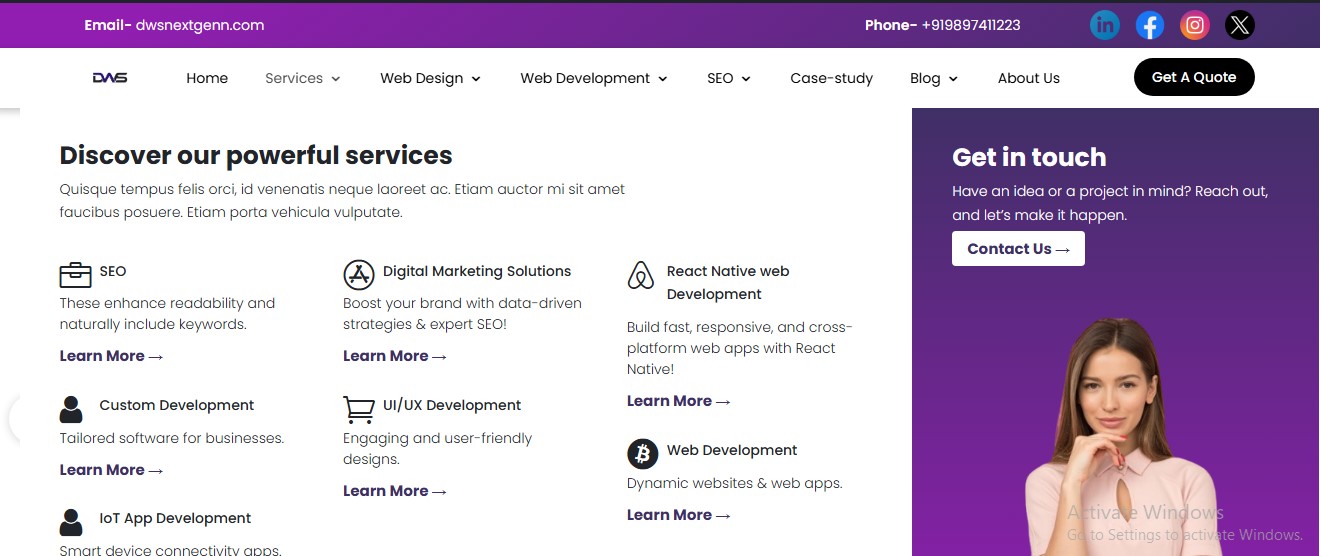
Task: Click the Contact Us button
Action: 1018,249
